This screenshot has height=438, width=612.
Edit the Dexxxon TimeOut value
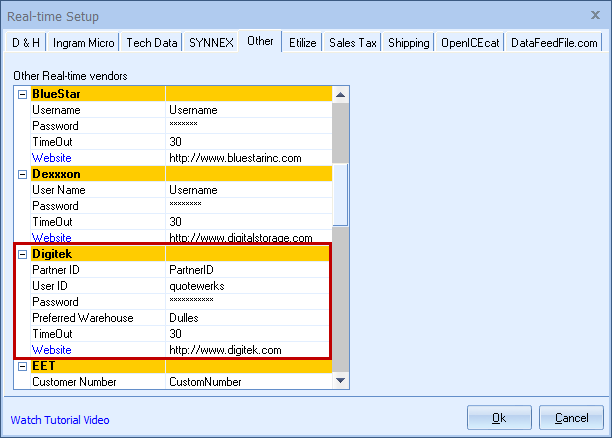point(249,222)
